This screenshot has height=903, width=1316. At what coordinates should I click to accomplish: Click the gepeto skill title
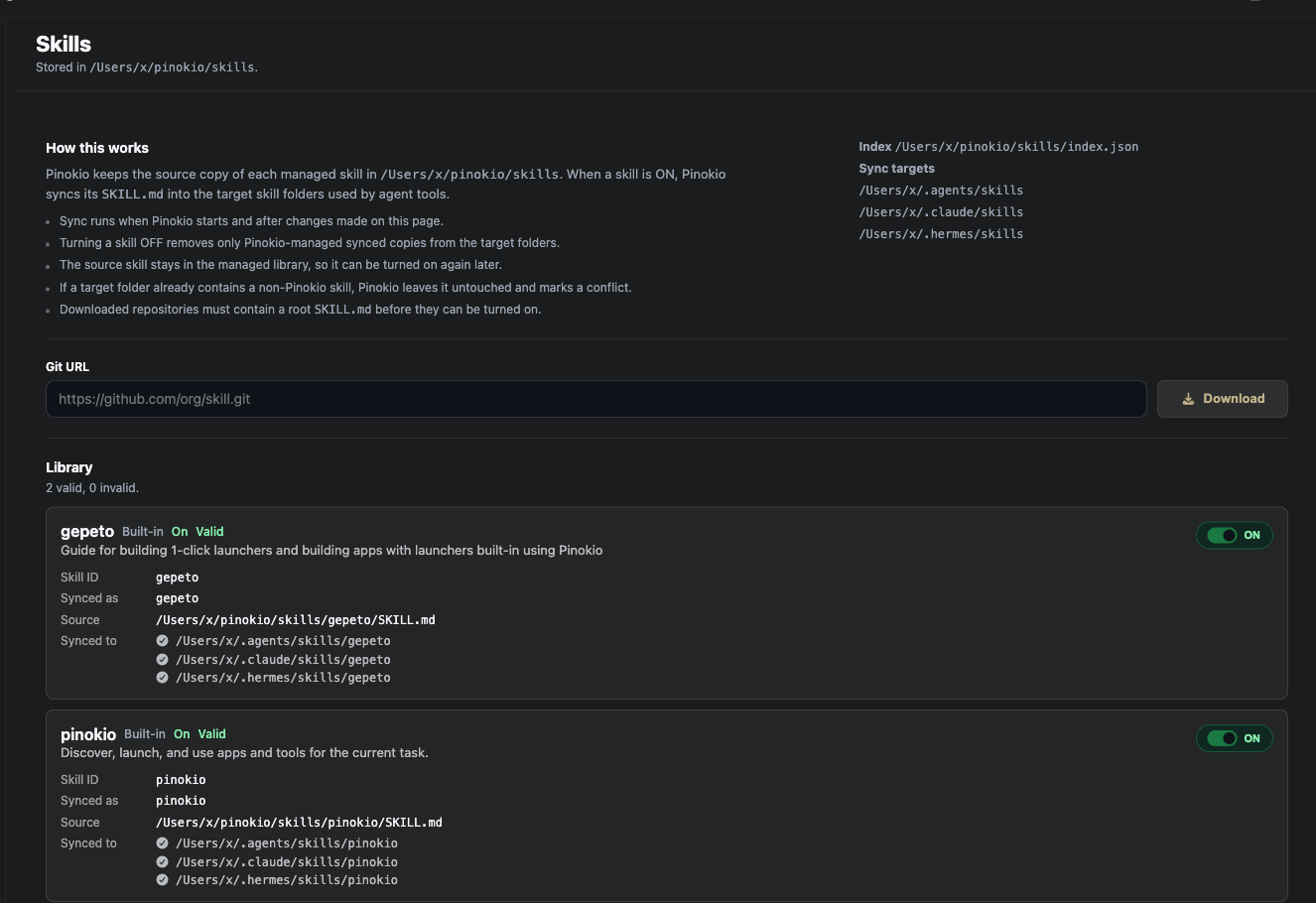(87, 532)
